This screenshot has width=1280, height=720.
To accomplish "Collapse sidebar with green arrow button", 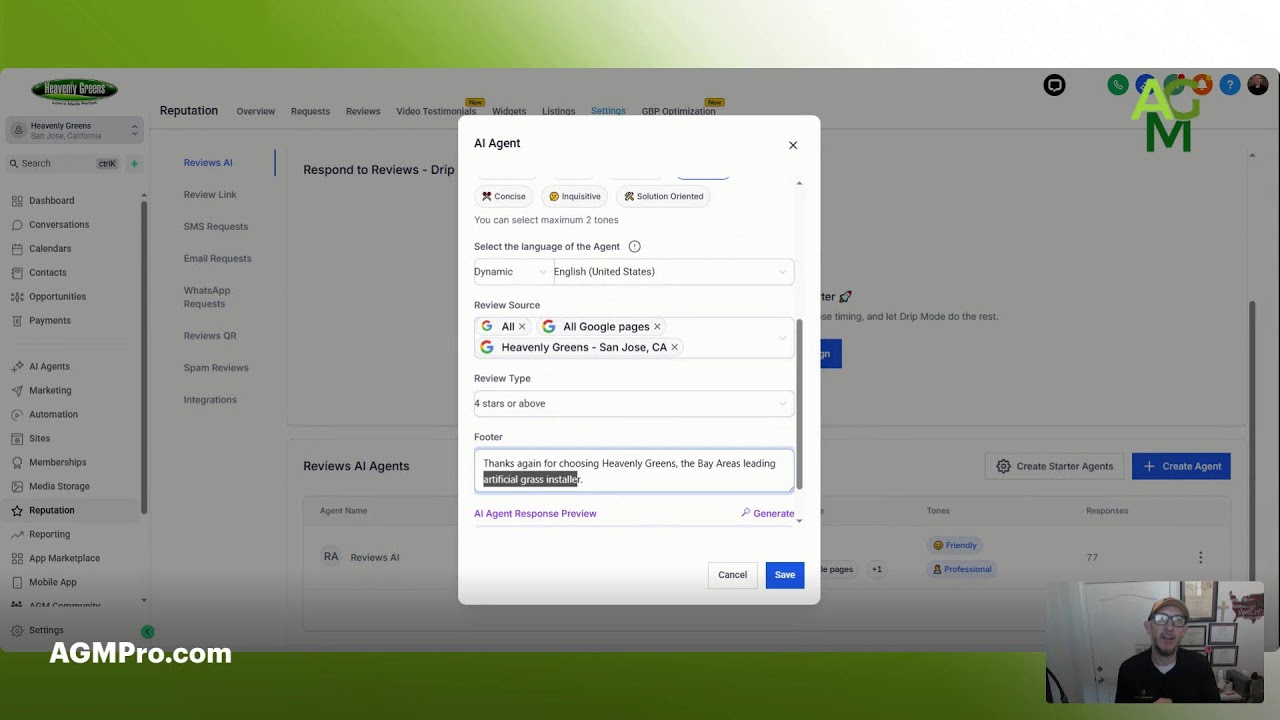I will [x=148, y=631].
